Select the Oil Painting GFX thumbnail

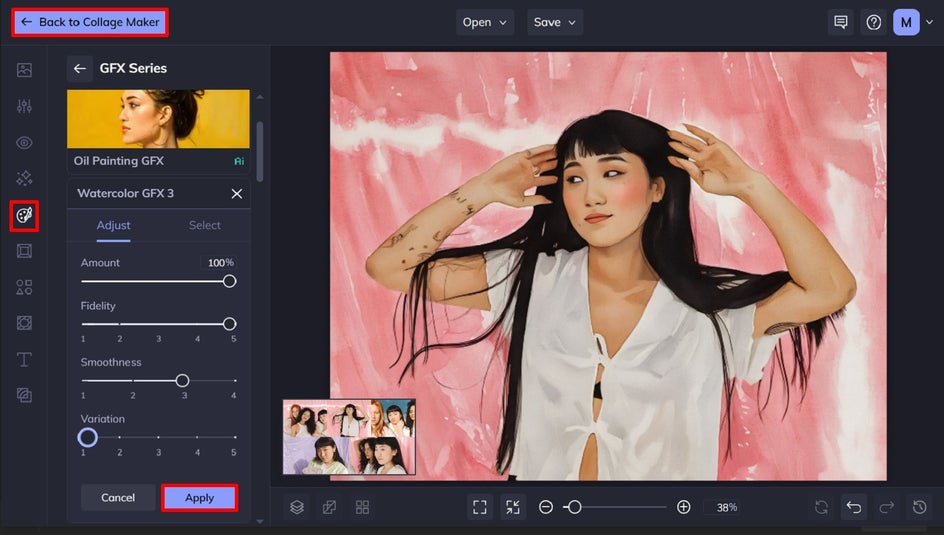[158, 119]
